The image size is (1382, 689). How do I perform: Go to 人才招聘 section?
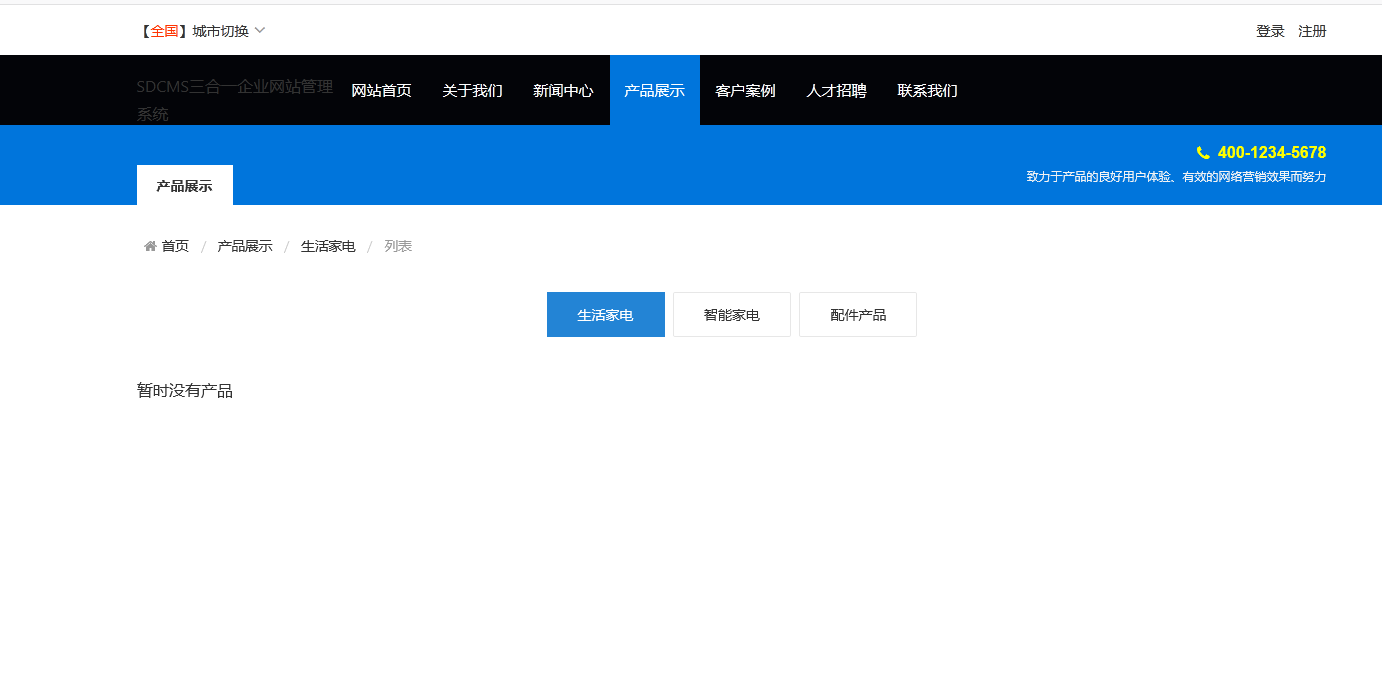pos(836,90)
